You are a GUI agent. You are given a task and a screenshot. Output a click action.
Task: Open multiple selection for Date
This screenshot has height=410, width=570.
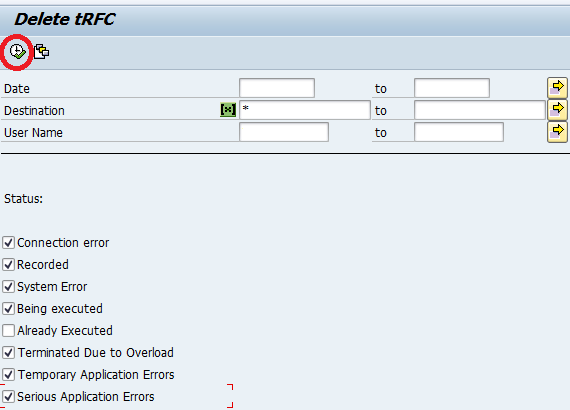coord(557,88)
